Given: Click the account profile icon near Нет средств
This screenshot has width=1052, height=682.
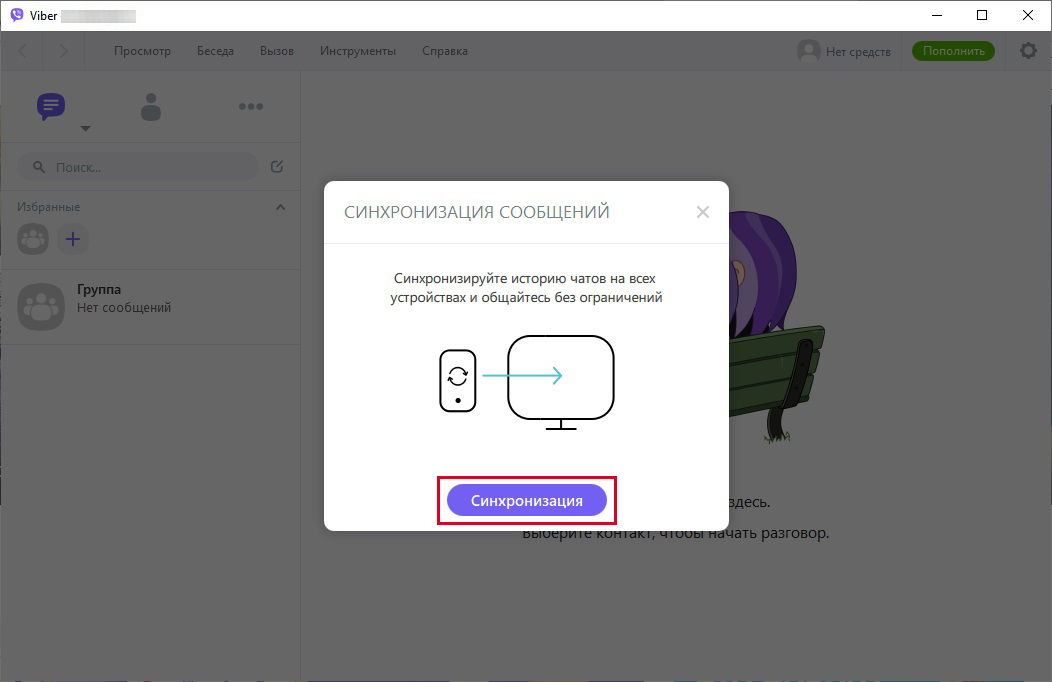Looking at the screenshot, I should (806, 50).
